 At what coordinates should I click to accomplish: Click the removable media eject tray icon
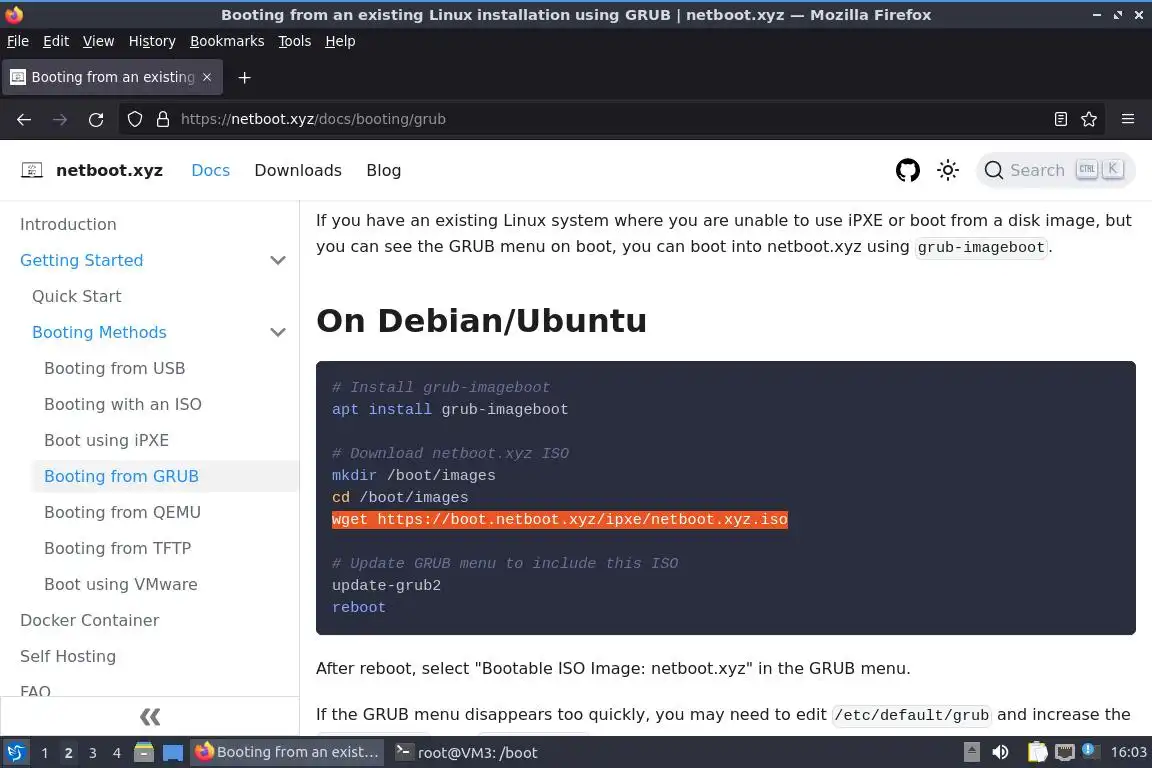tap(971, 753)
